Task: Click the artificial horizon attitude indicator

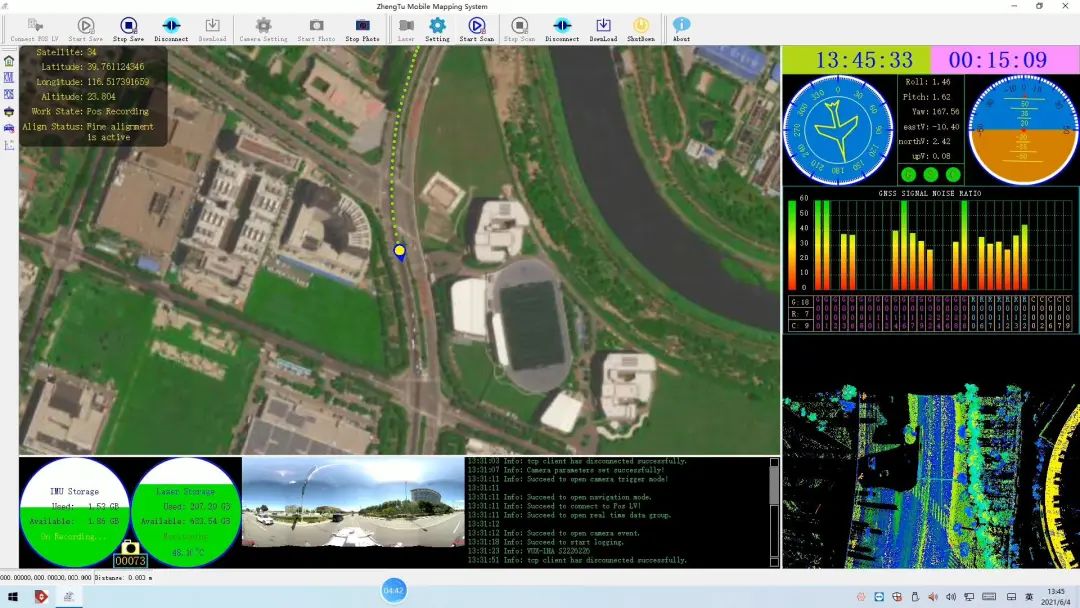Action: [x=1024, y=130]
